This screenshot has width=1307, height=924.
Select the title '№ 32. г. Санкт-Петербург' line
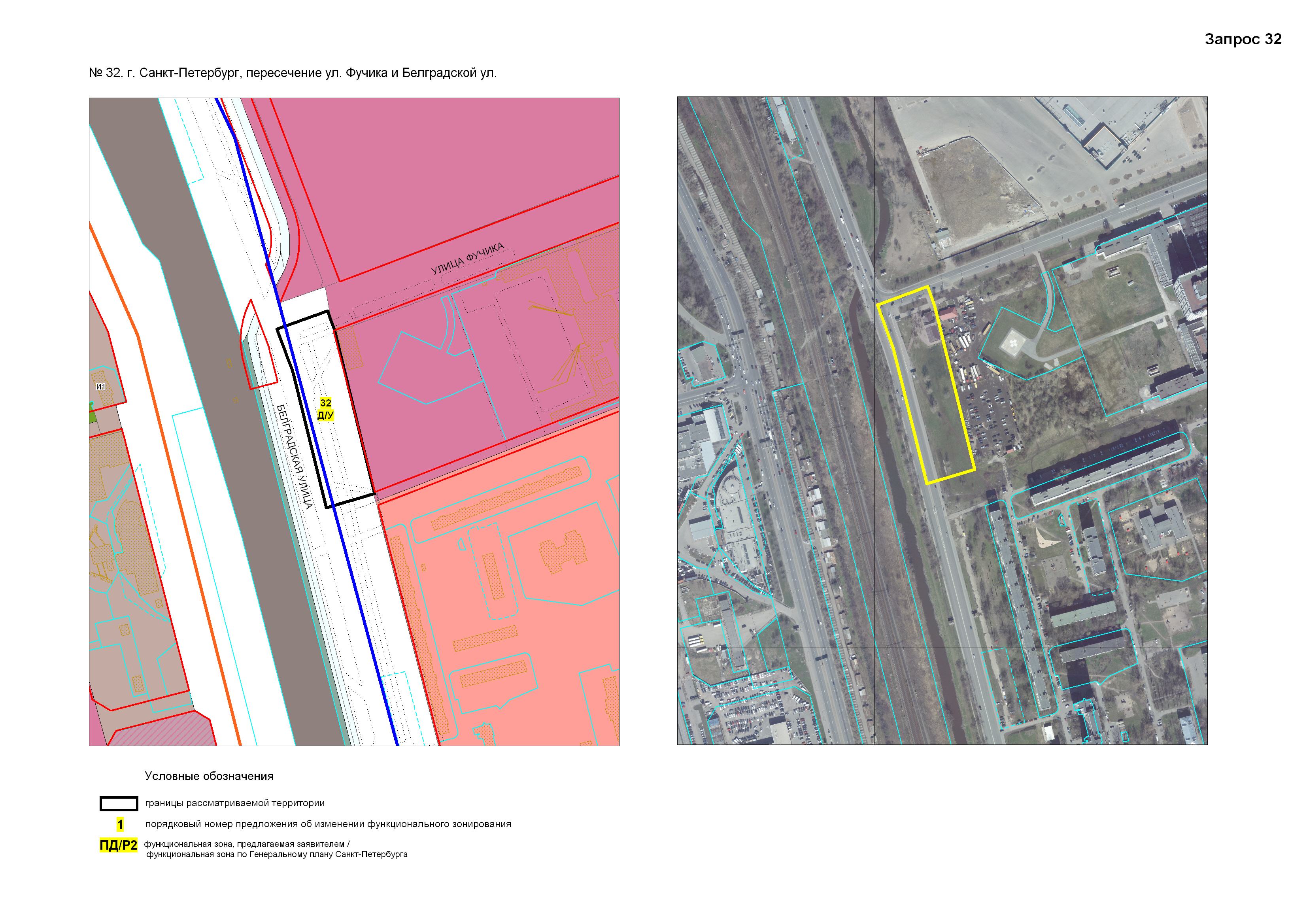pyautogui.click(x=293, y=74)
